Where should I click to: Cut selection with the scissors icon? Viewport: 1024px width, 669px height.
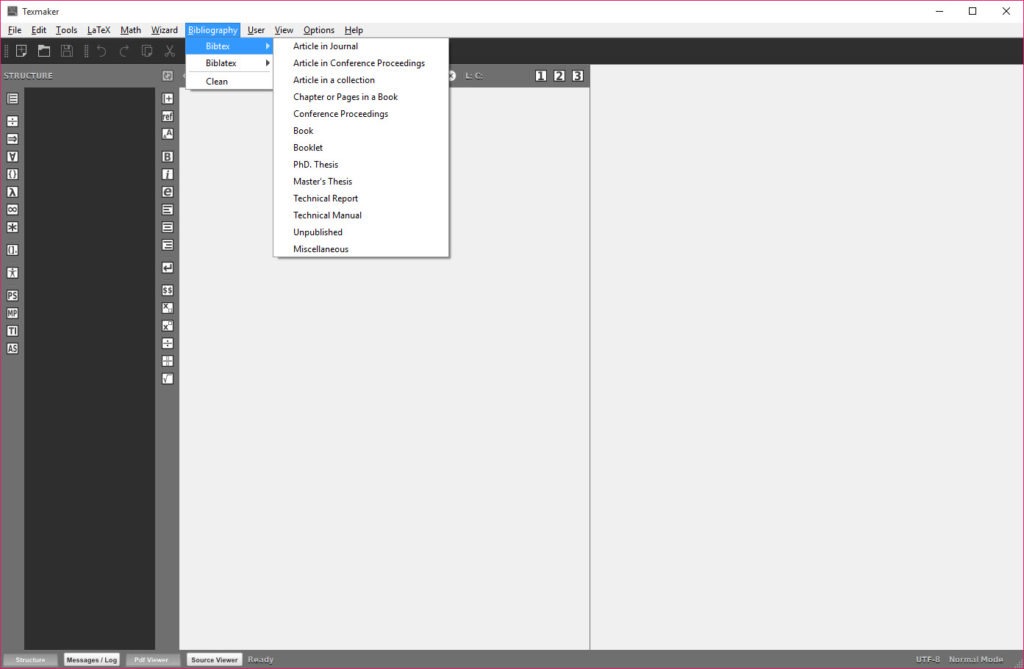(170, 51)
